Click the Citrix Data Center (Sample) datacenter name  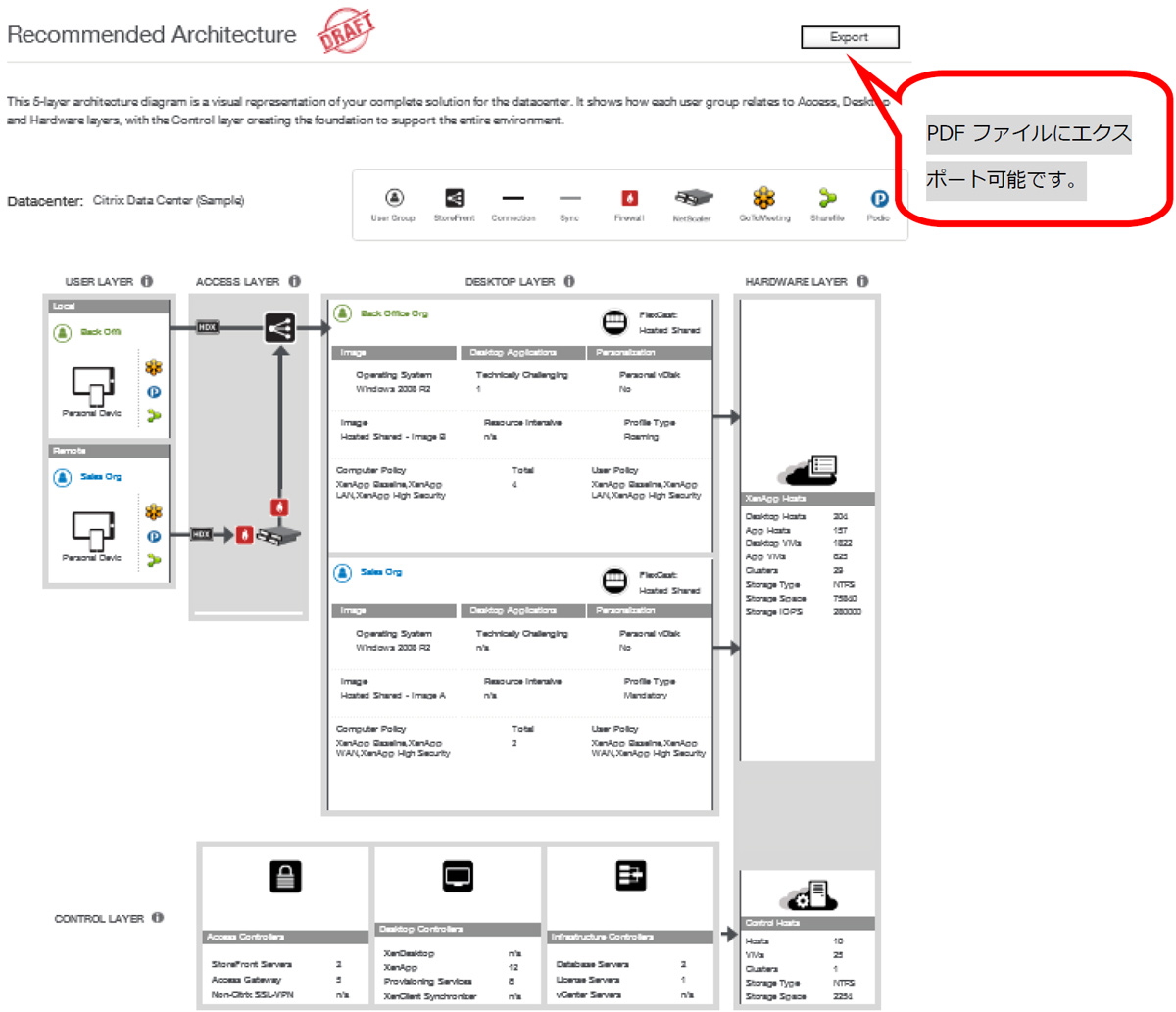point(169,200)
